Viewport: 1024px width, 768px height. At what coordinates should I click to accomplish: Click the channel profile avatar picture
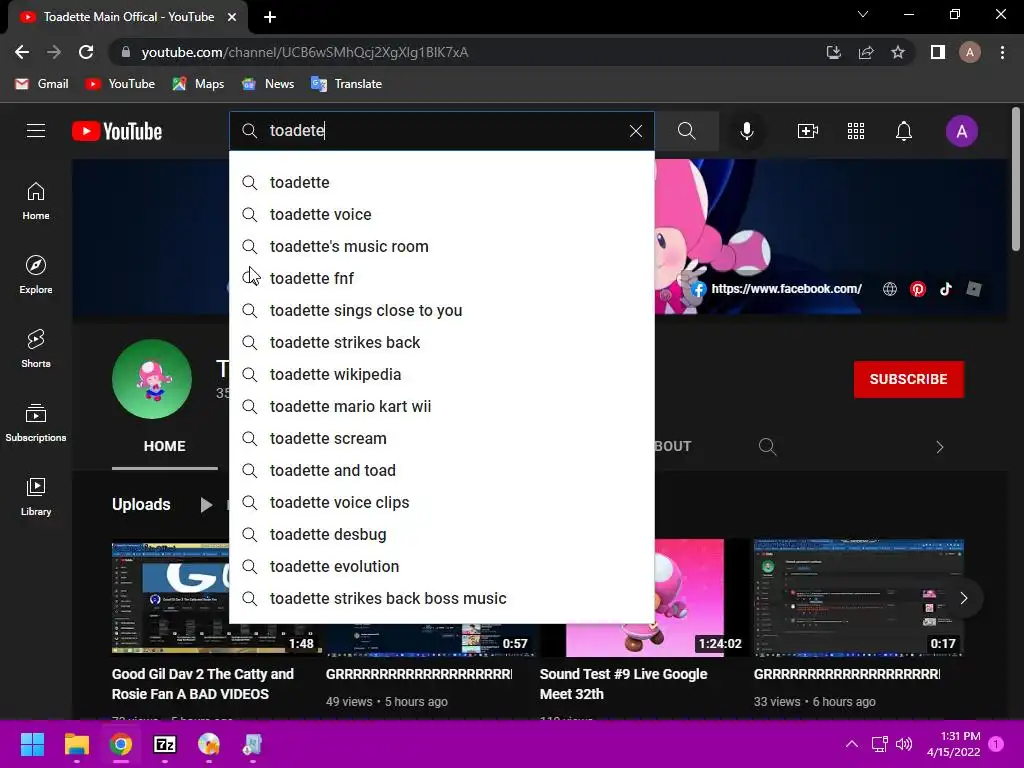[152, 379]
